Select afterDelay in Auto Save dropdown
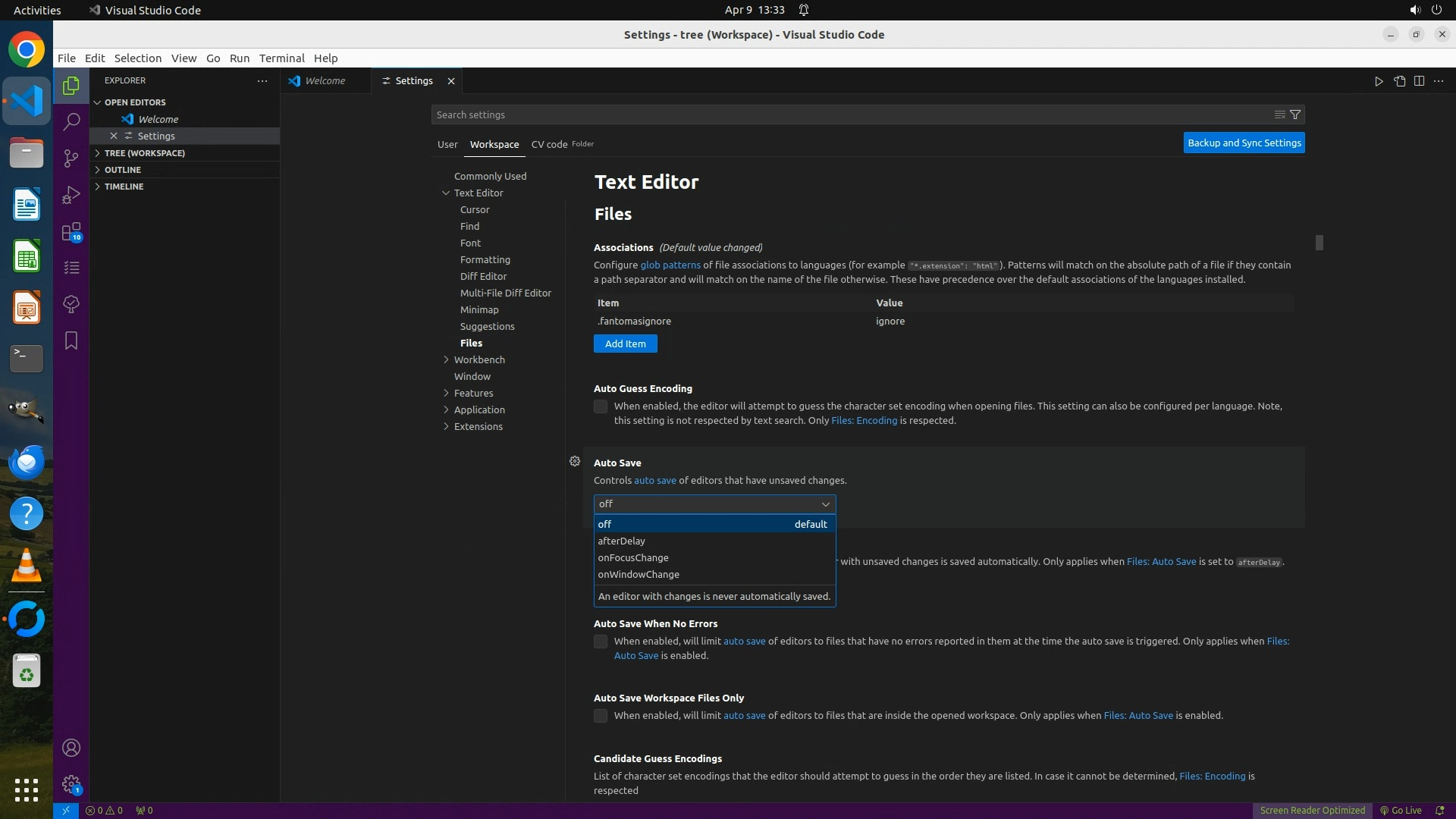The image size is (1456, 819). (622, 541)
